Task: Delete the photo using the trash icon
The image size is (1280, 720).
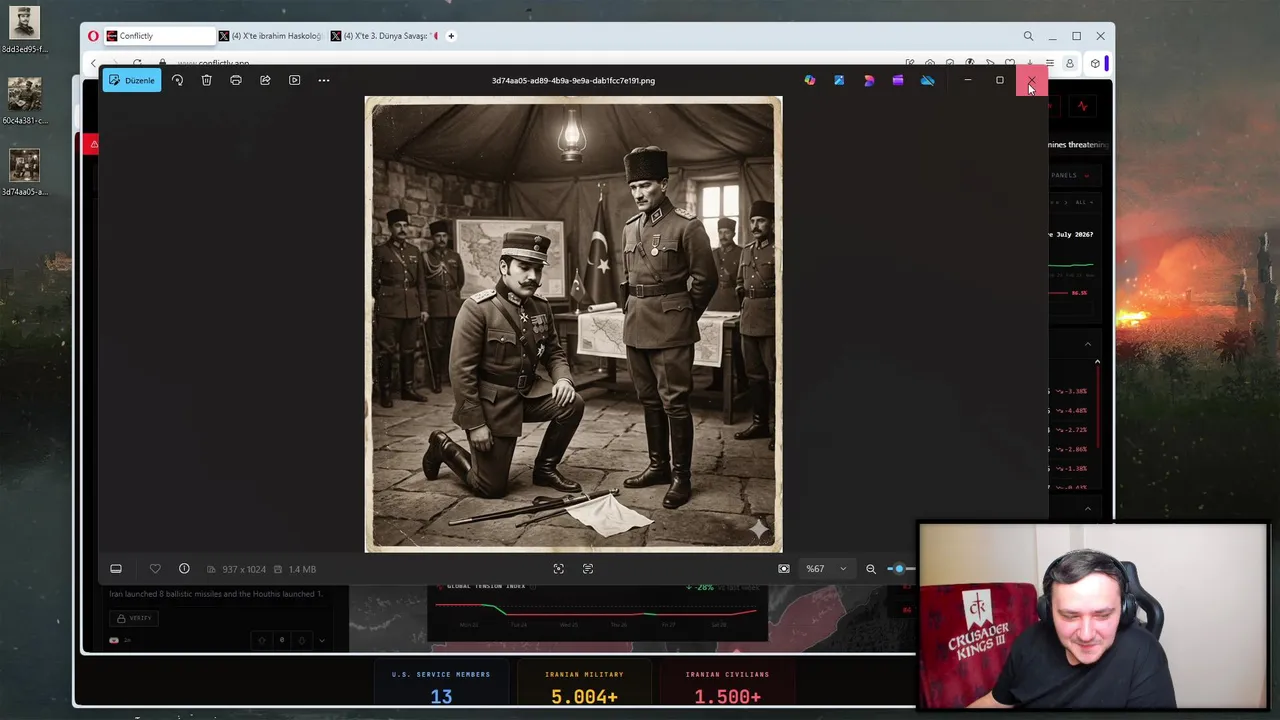Action: coord(206,80)
